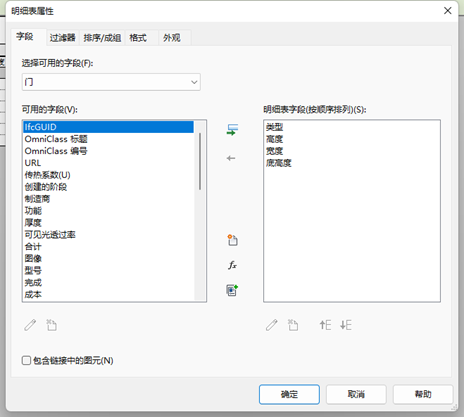This screenshot has height=417, width=464.
Task: Select OmniClass 标题 in available fields
Action: (x=108, y=139)
